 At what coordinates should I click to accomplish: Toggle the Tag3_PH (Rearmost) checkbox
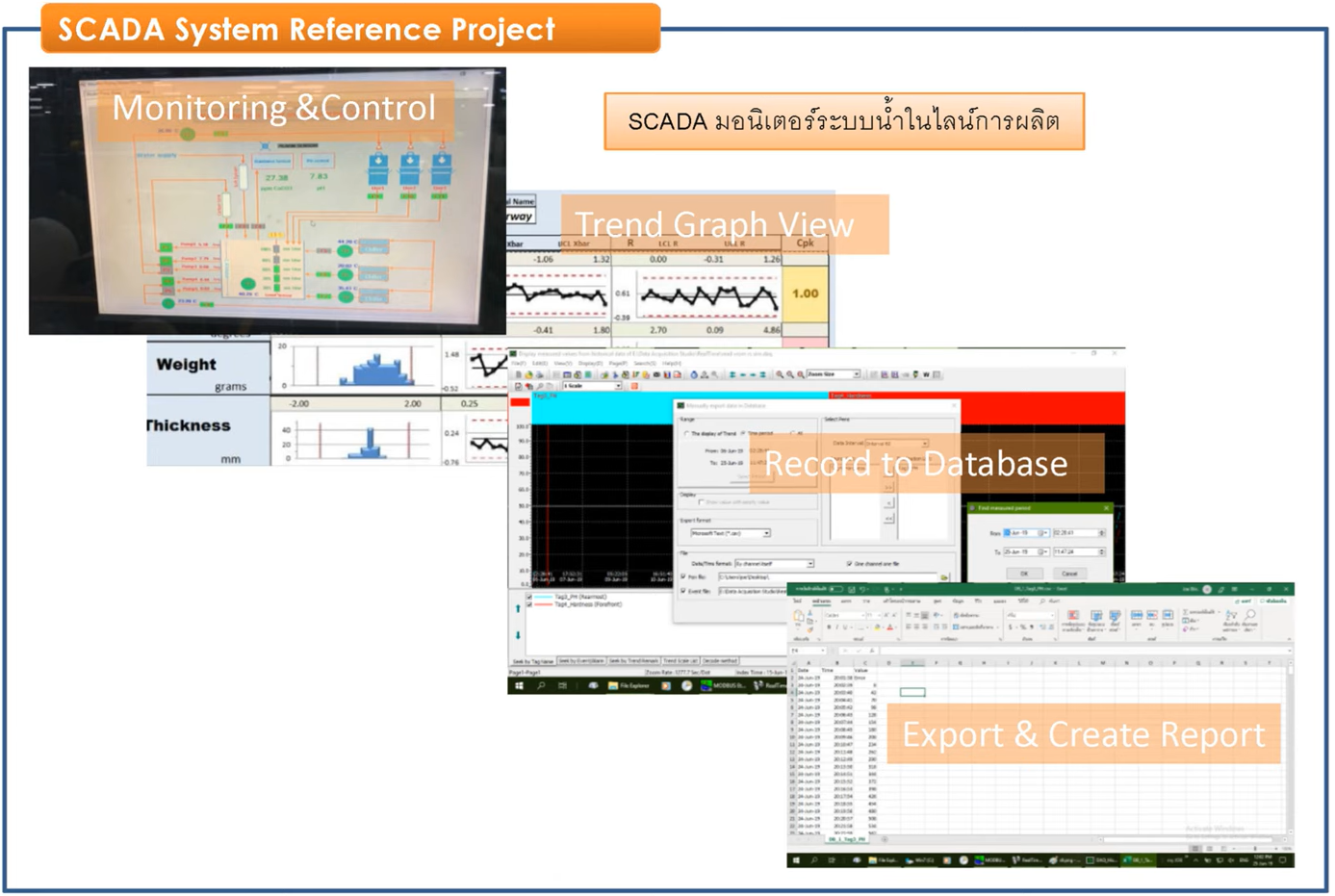[528, 597]
